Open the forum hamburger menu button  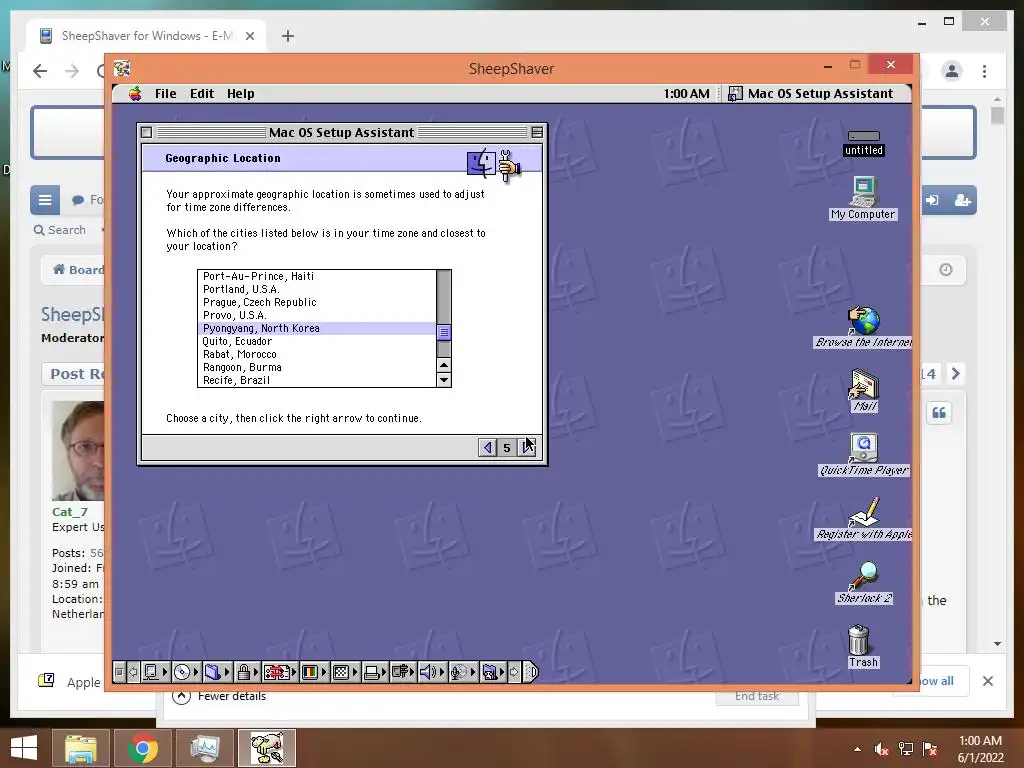point(44,200)
